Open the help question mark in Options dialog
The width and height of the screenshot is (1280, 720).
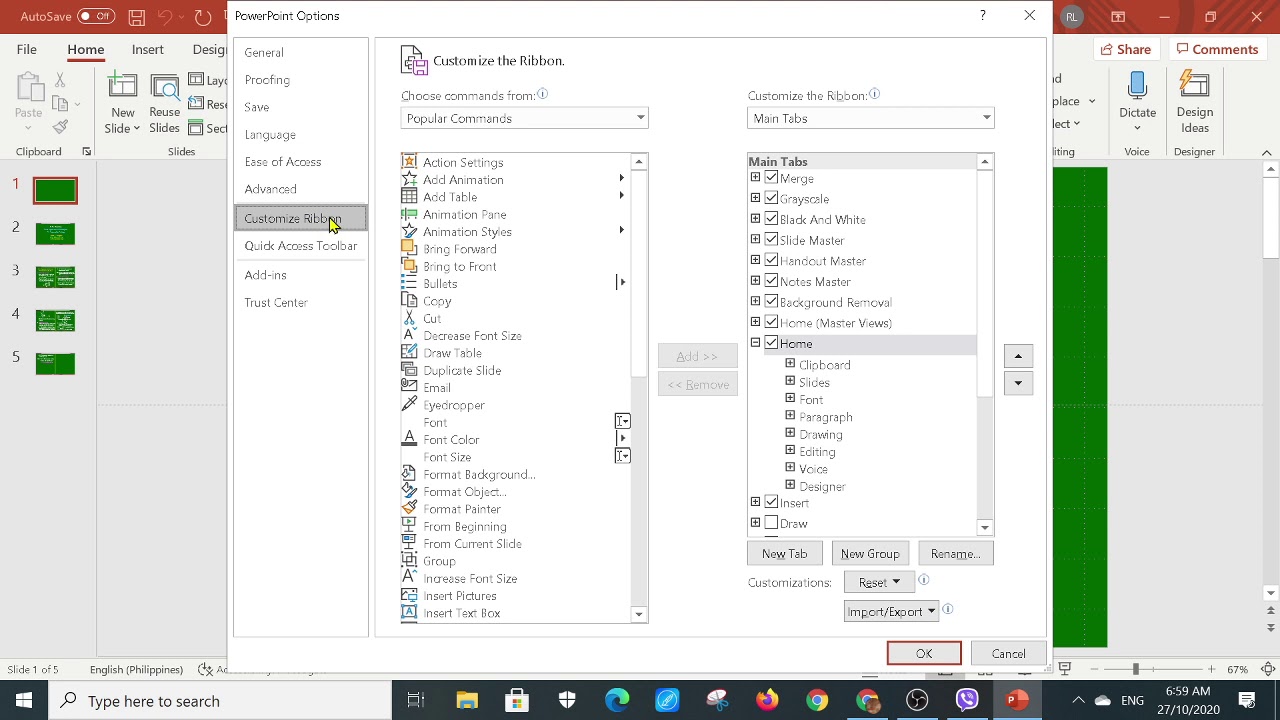pos(983,16)
